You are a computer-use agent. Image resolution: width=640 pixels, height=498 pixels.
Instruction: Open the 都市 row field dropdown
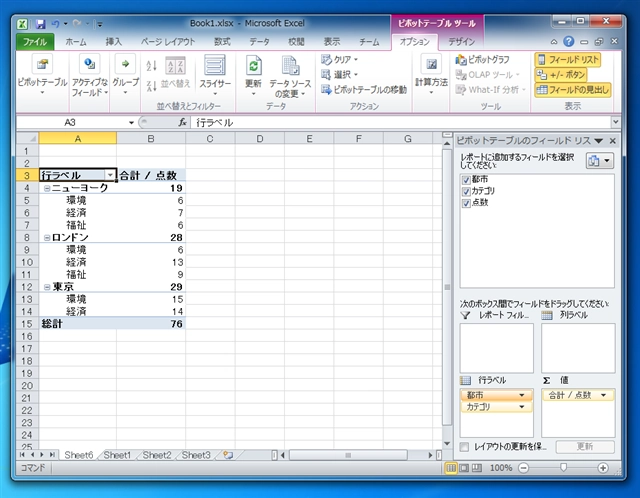(x=521, y=395)
